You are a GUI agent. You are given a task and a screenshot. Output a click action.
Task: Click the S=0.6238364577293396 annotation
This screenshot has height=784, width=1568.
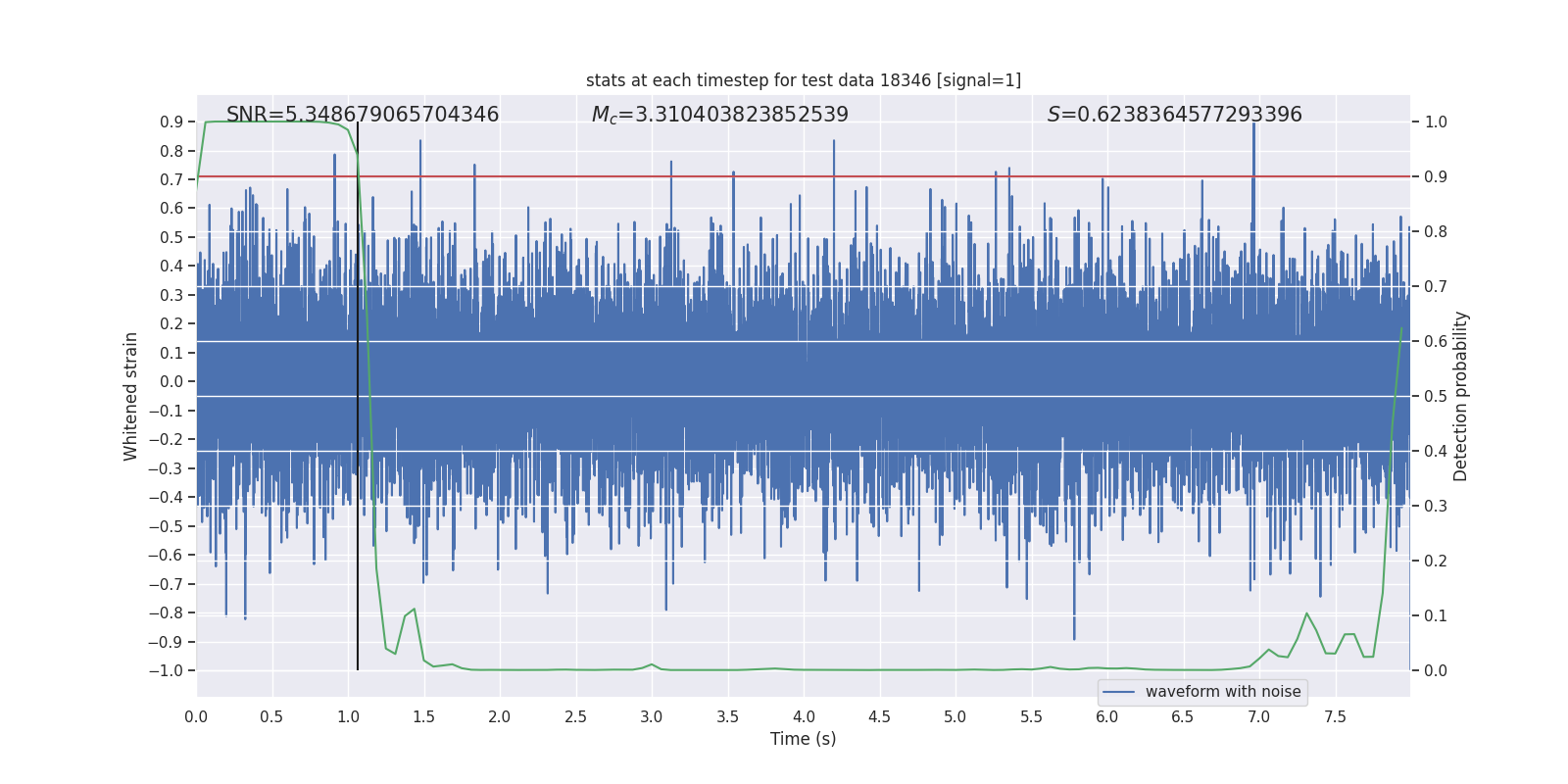tap(1175, 115)
